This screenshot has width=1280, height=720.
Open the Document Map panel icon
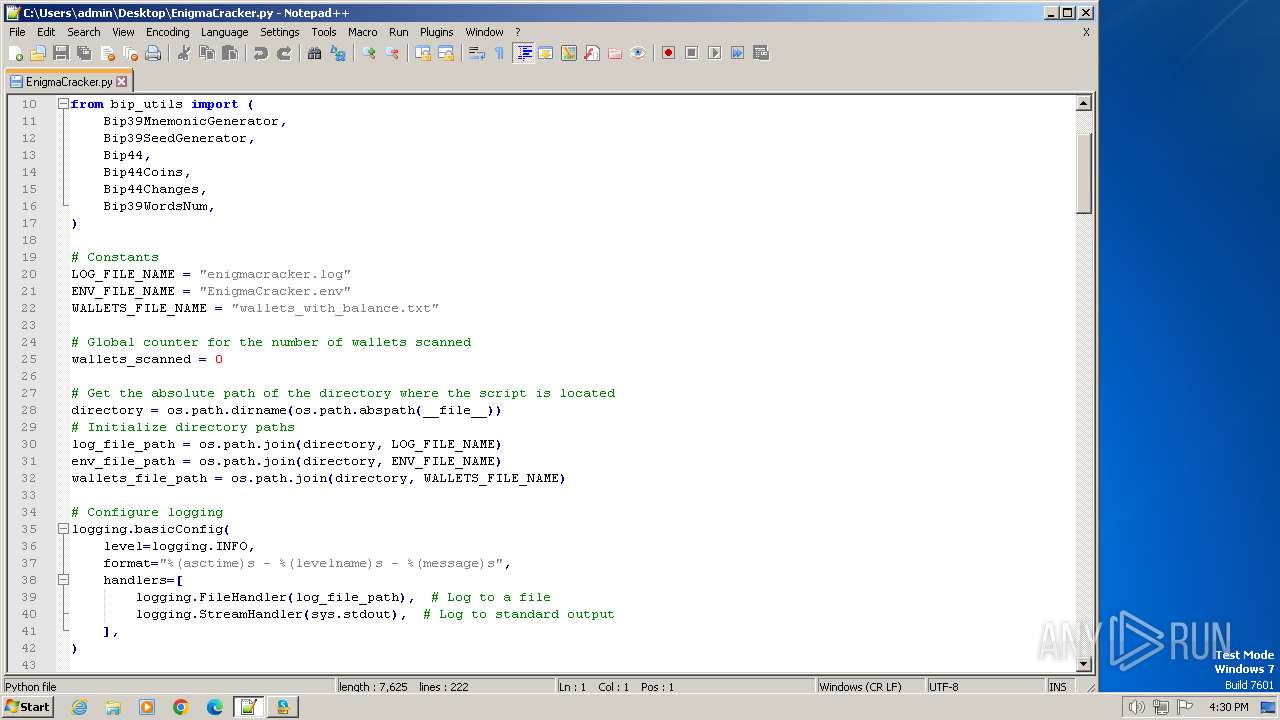(569, 53)
